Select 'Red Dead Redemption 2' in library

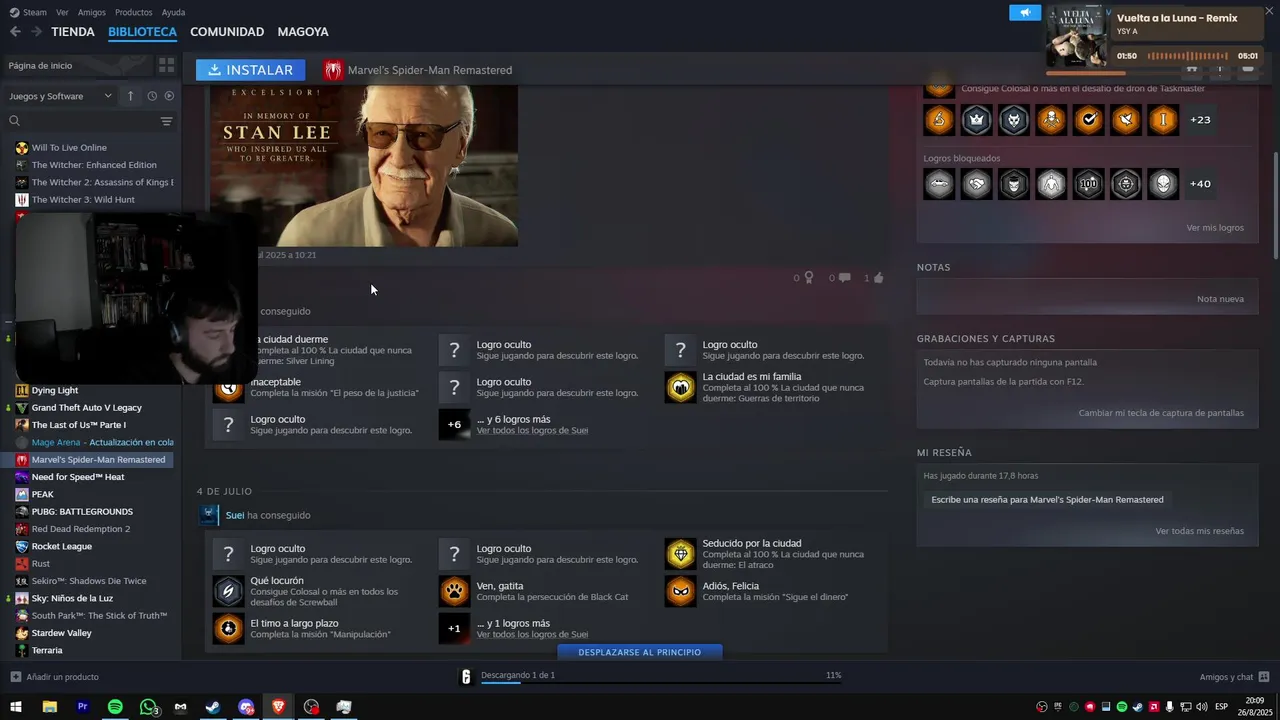pos(81,529)
